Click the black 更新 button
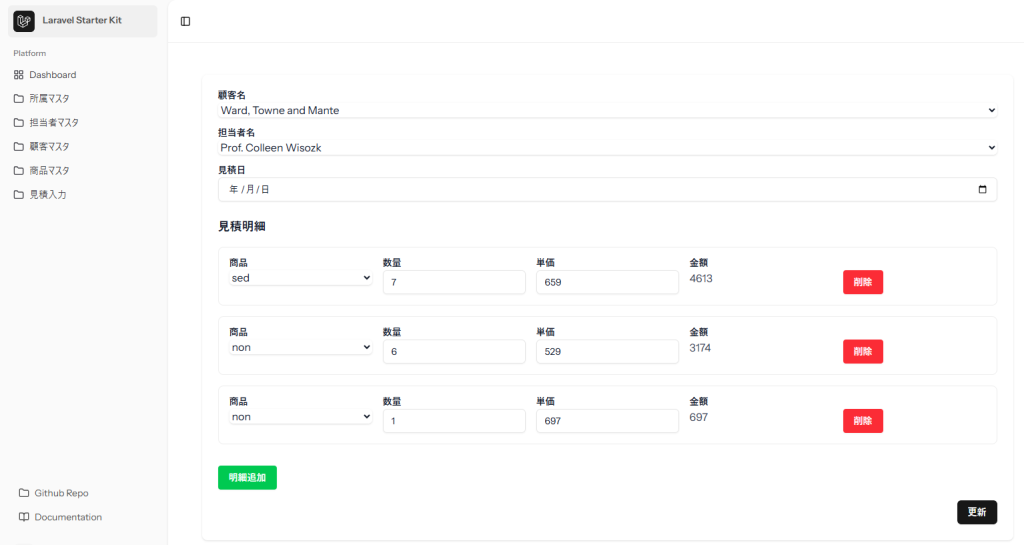Image resolution: width=1024 pixels, height=545 pixels. click(x=976, y=512)
